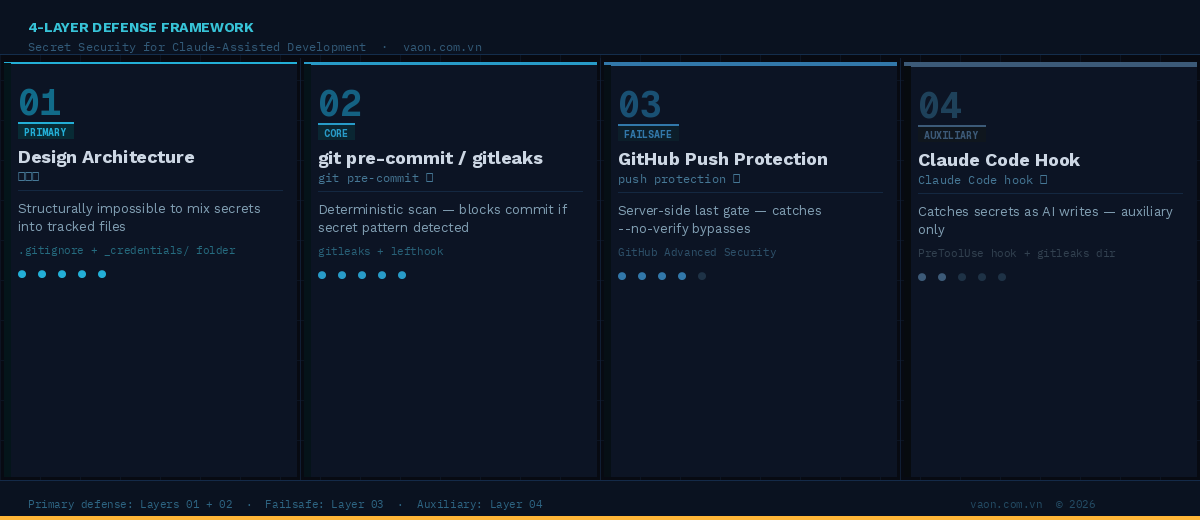This screenshot has width=1200, height=520.
Task: Select the FAILSAFE badge
Action: coord(648,134)
